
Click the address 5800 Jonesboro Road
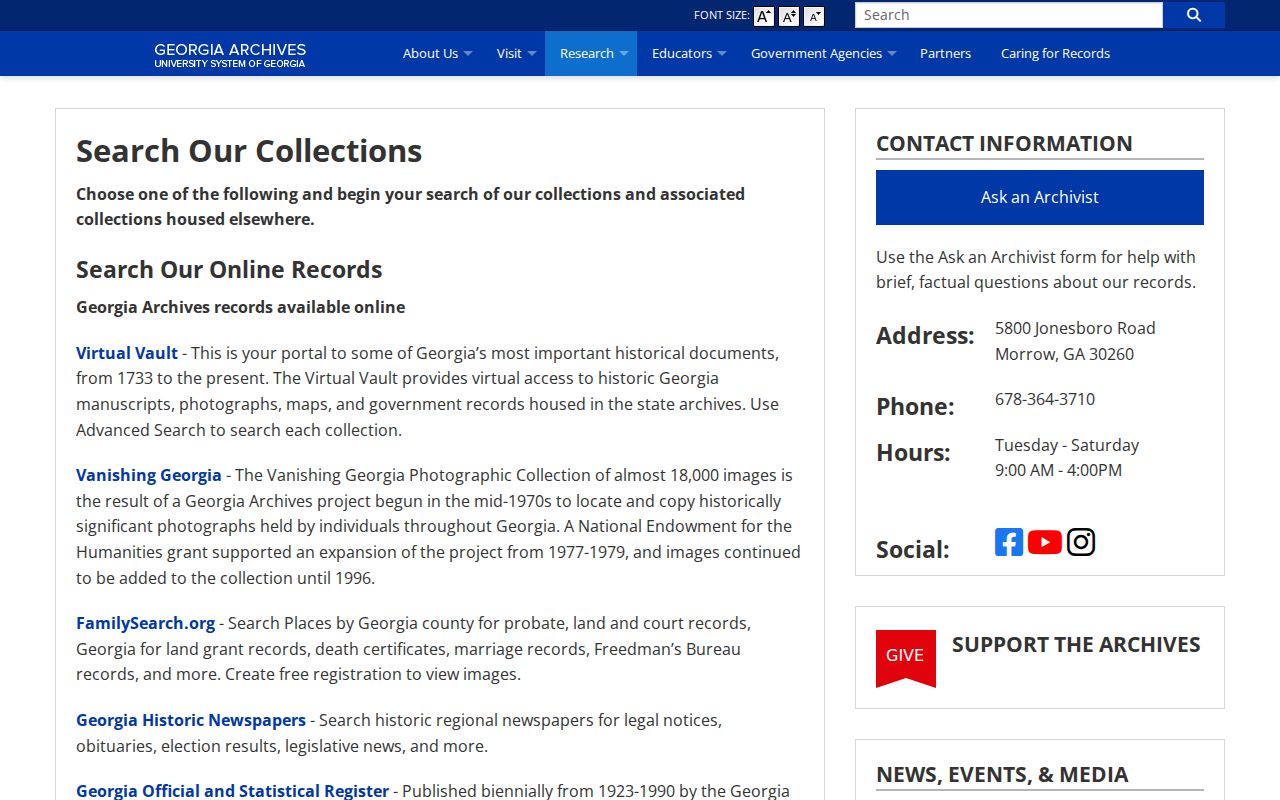coord(1075,328)
